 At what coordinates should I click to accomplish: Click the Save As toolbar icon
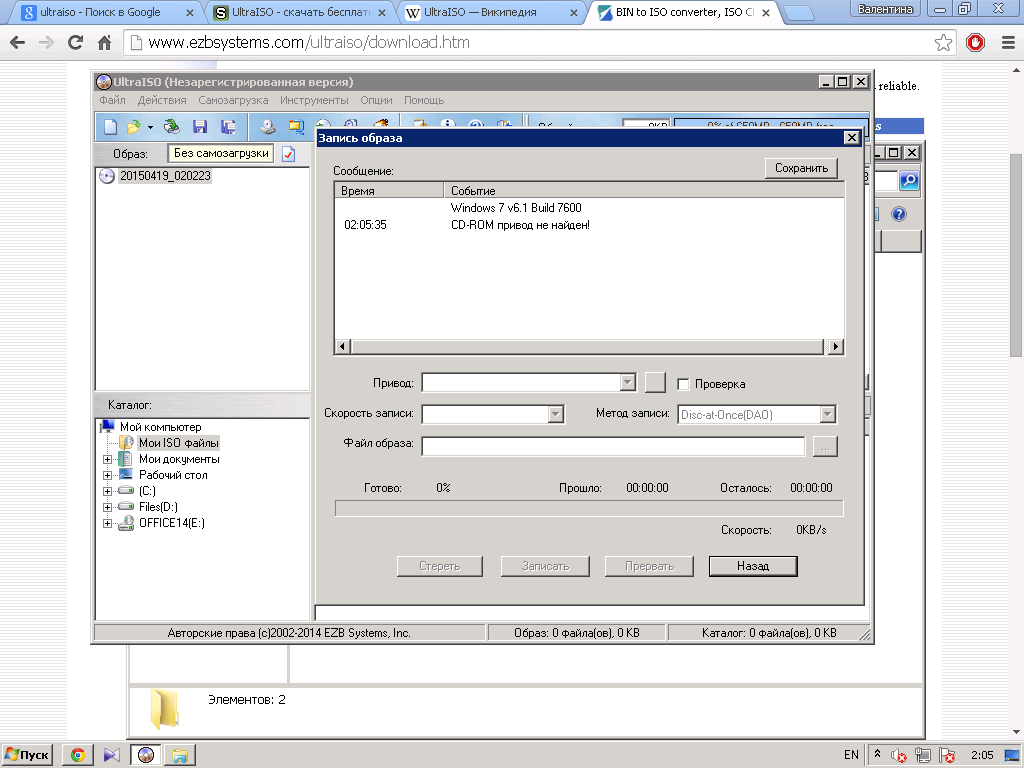pos(227,127)
